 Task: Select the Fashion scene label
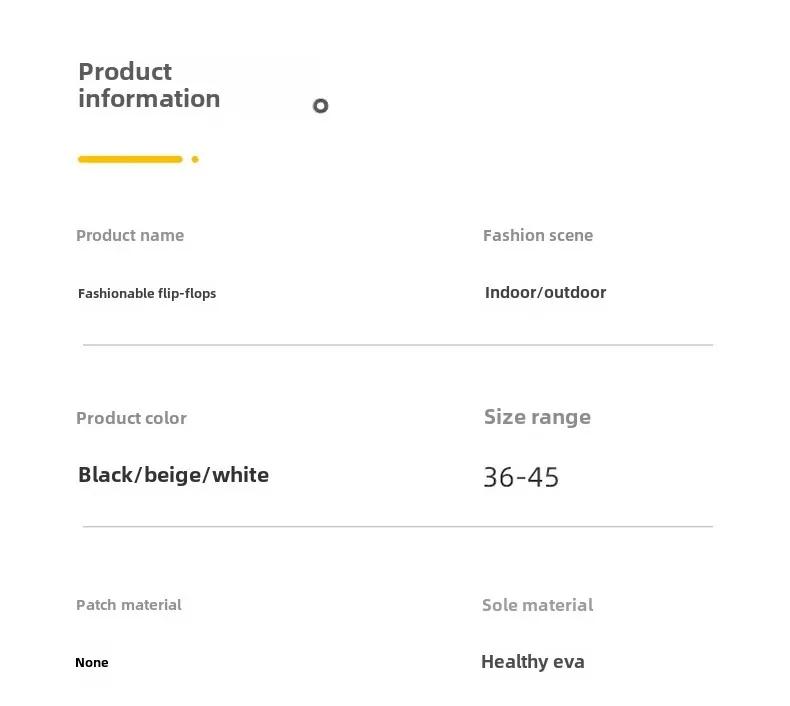click(538, 235)
